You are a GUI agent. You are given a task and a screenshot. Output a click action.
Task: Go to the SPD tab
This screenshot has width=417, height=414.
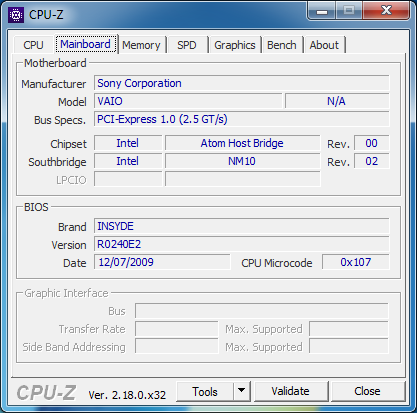coord(187,45)
